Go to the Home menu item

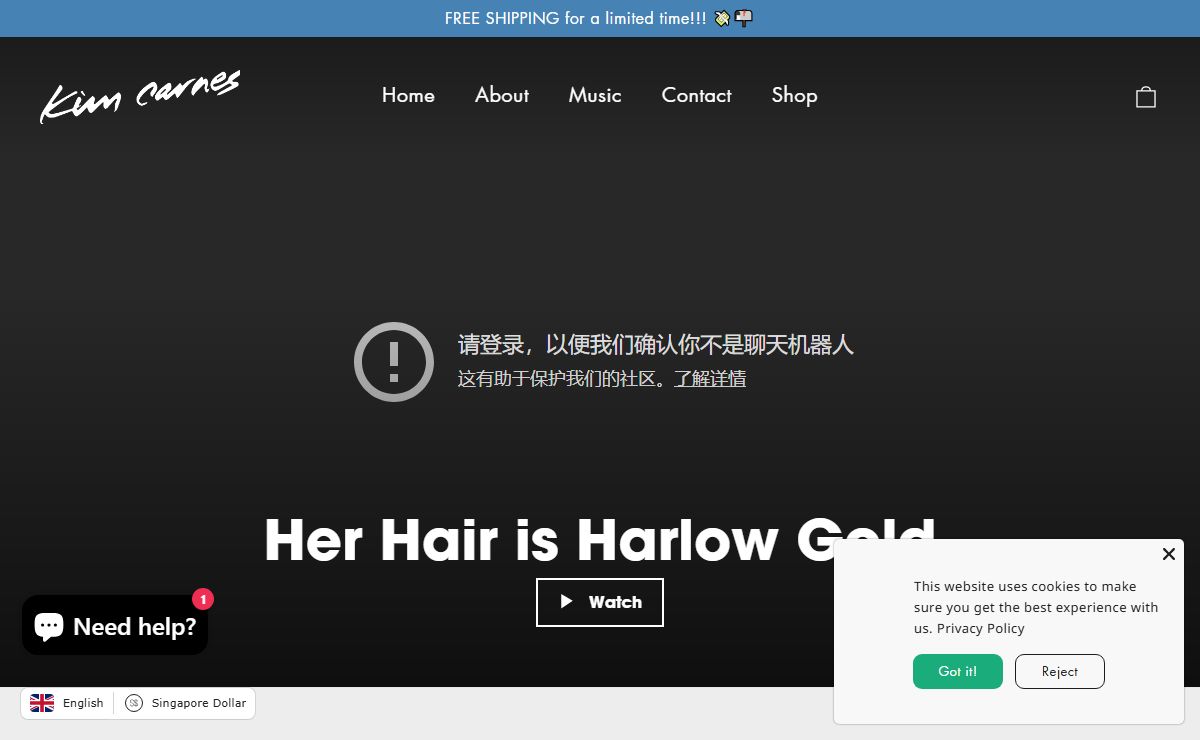[408, 95]
